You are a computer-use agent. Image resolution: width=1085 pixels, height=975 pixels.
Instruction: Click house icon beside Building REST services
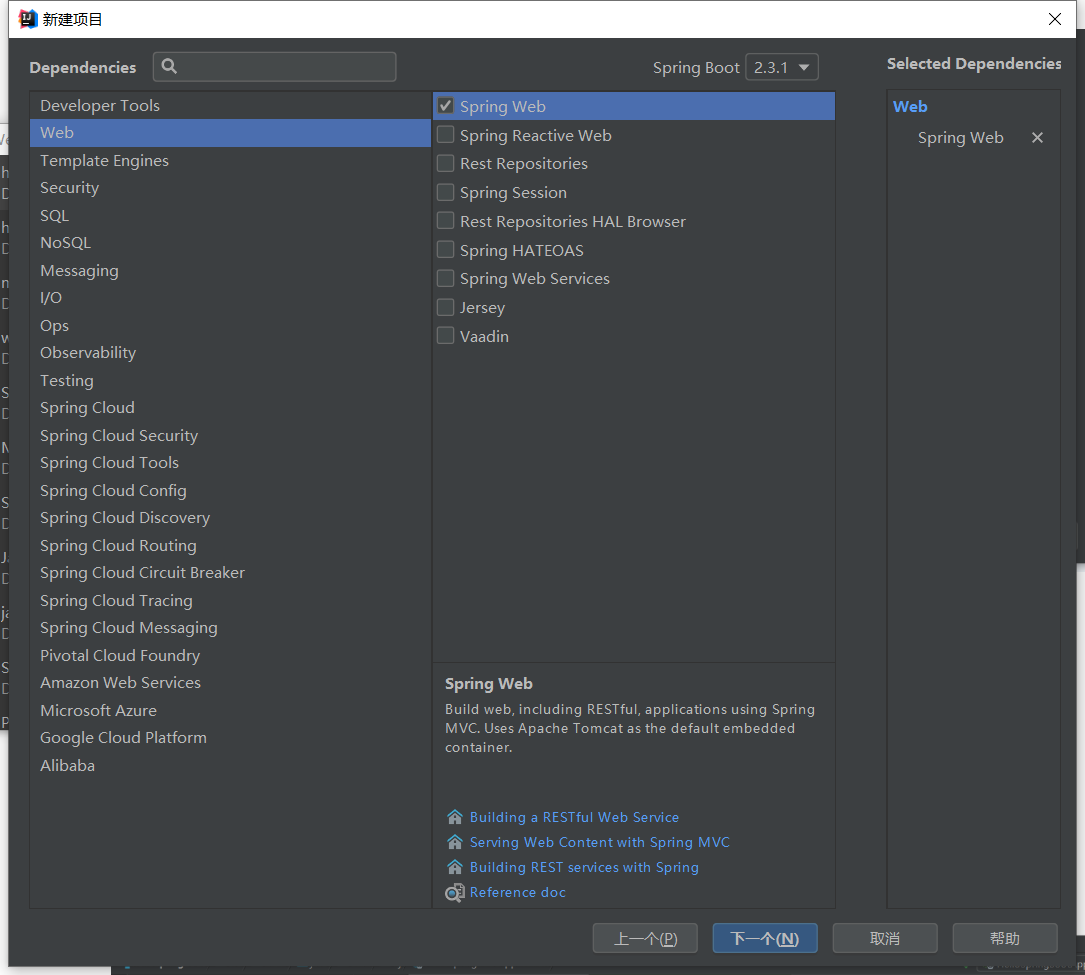(x=455, y=867)
